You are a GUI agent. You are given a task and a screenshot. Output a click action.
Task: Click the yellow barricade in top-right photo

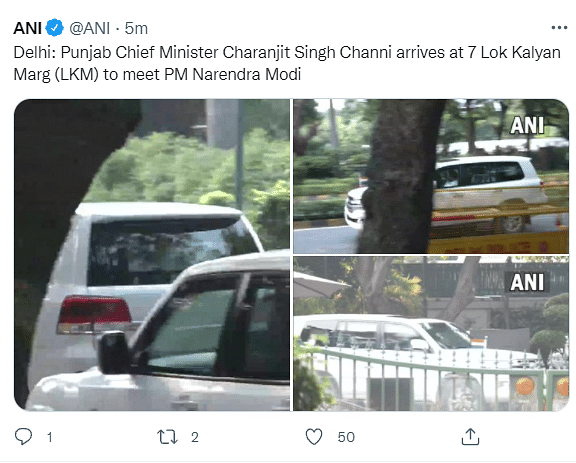coord(500,235)
